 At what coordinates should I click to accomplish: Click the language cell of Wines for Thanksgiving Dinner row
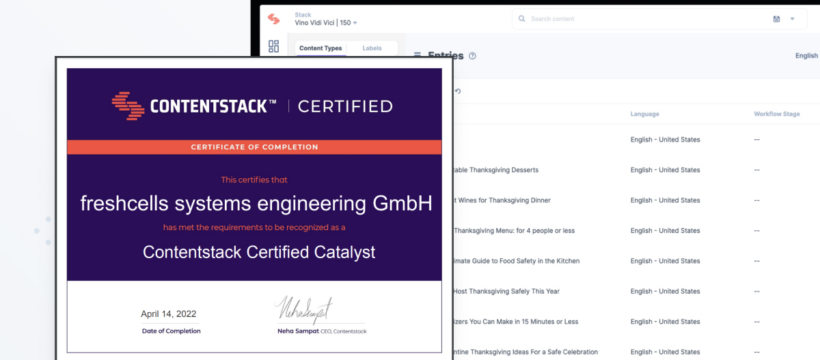pos(665,200)
